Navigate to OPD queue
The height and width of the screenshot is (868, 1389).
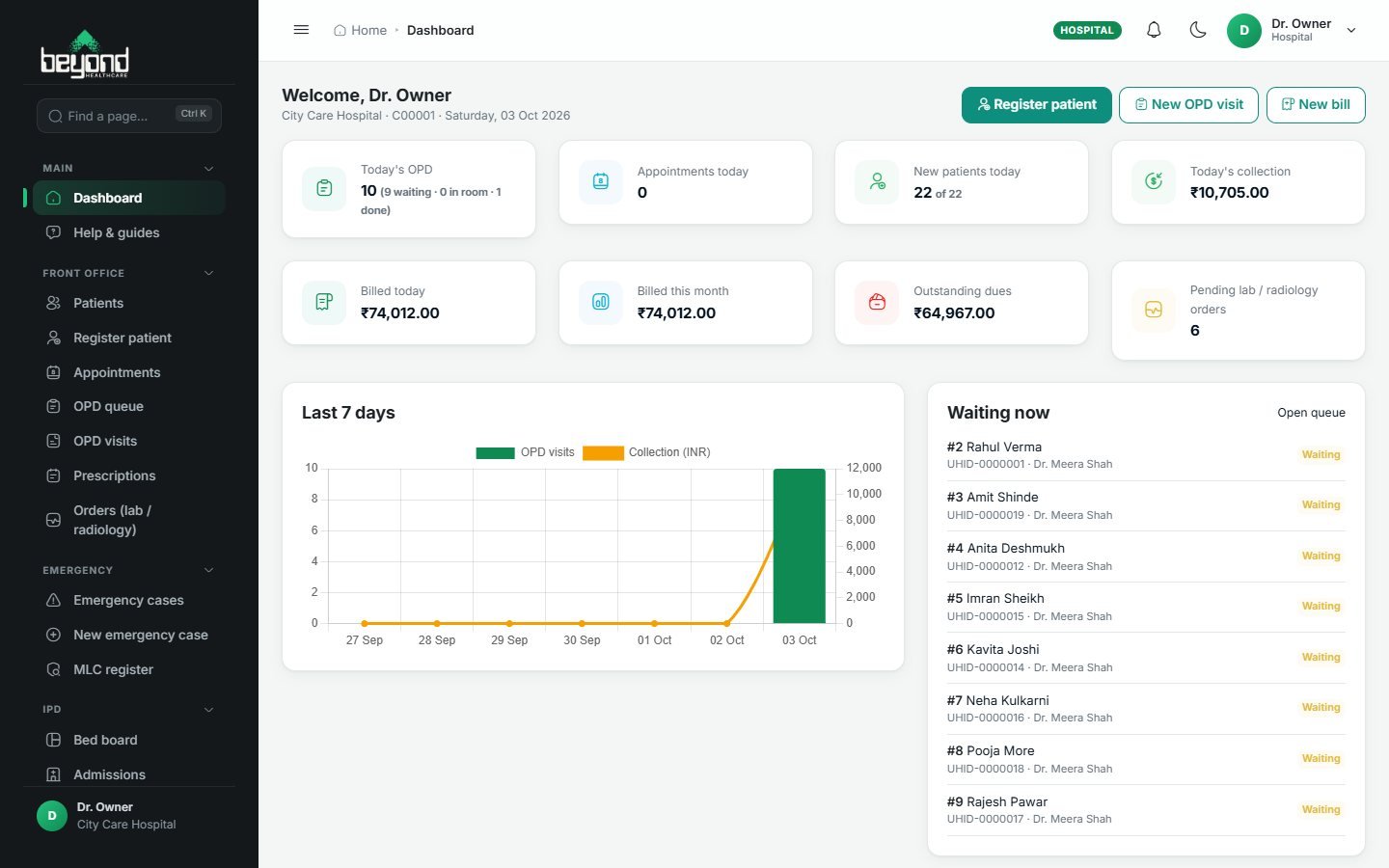click(x=129, y=406)
